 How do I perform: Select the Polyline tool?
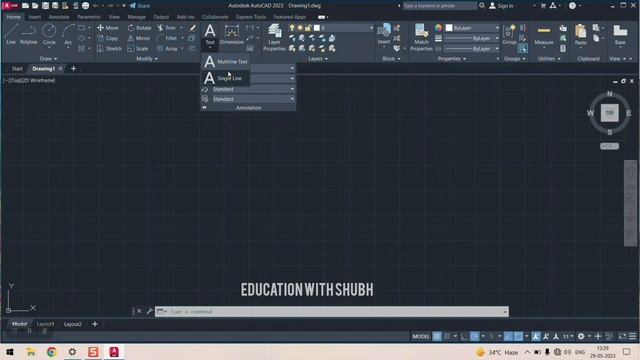pyautogui.click(x=29, y=34)
